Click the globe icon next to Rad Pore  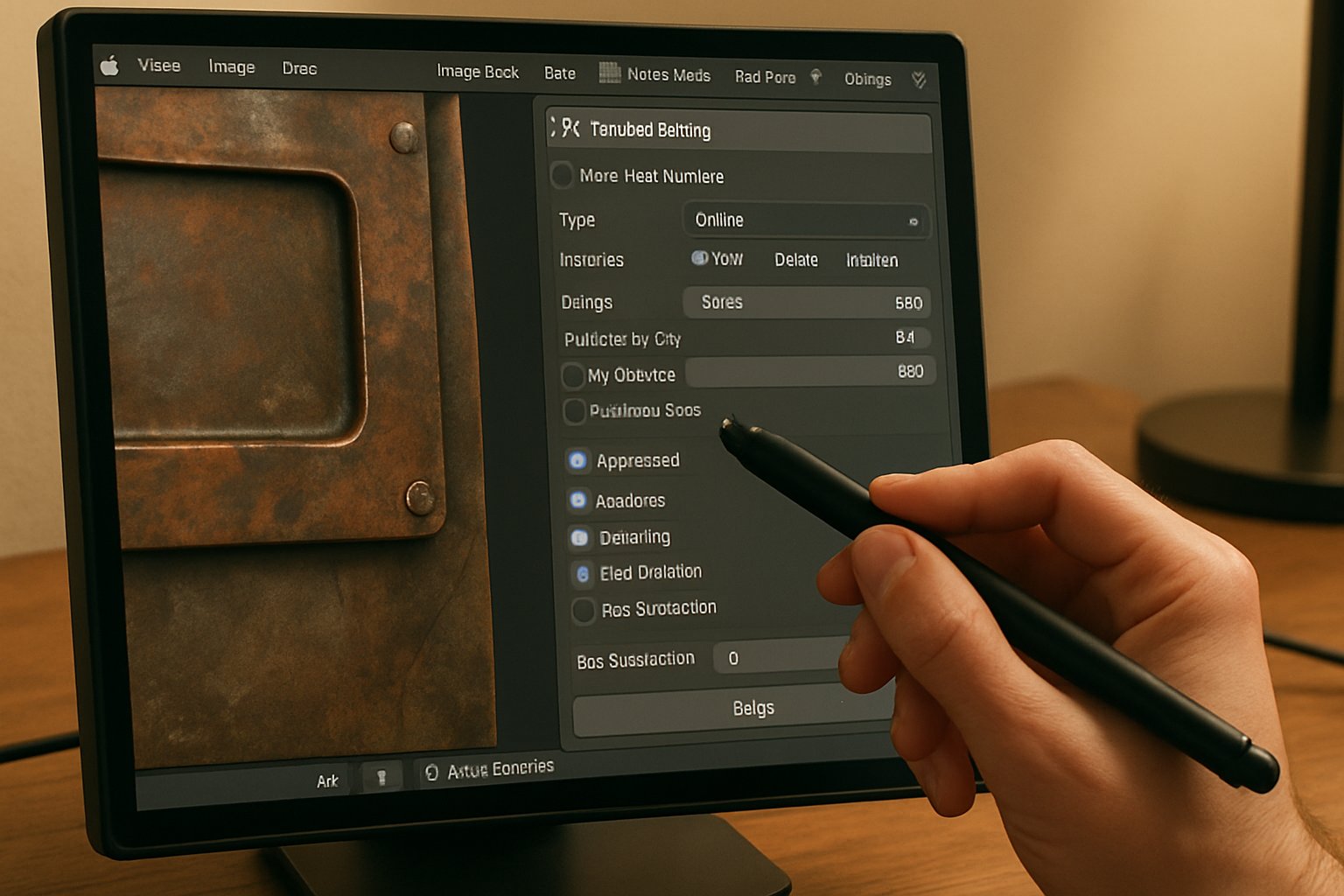coord(817,78)
